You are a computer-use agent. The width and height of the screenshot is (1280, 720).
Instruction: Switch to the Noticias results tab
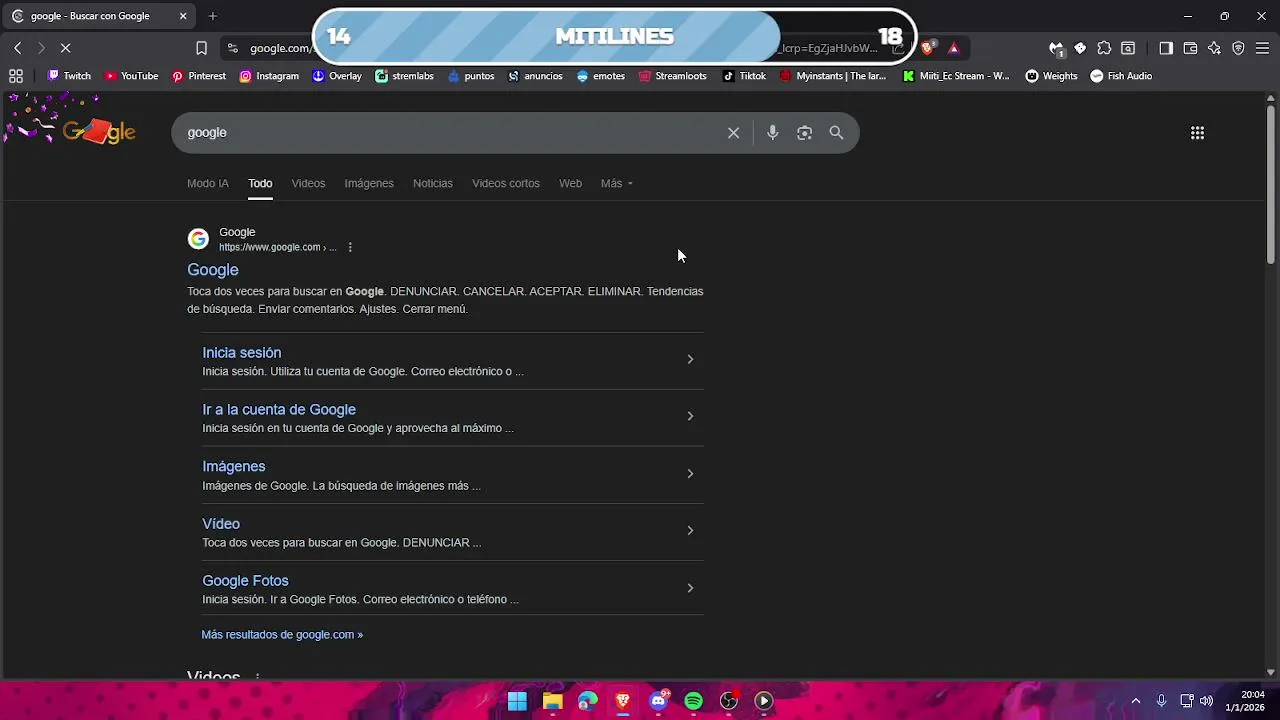pyautogui.click(x=433, y=184)
